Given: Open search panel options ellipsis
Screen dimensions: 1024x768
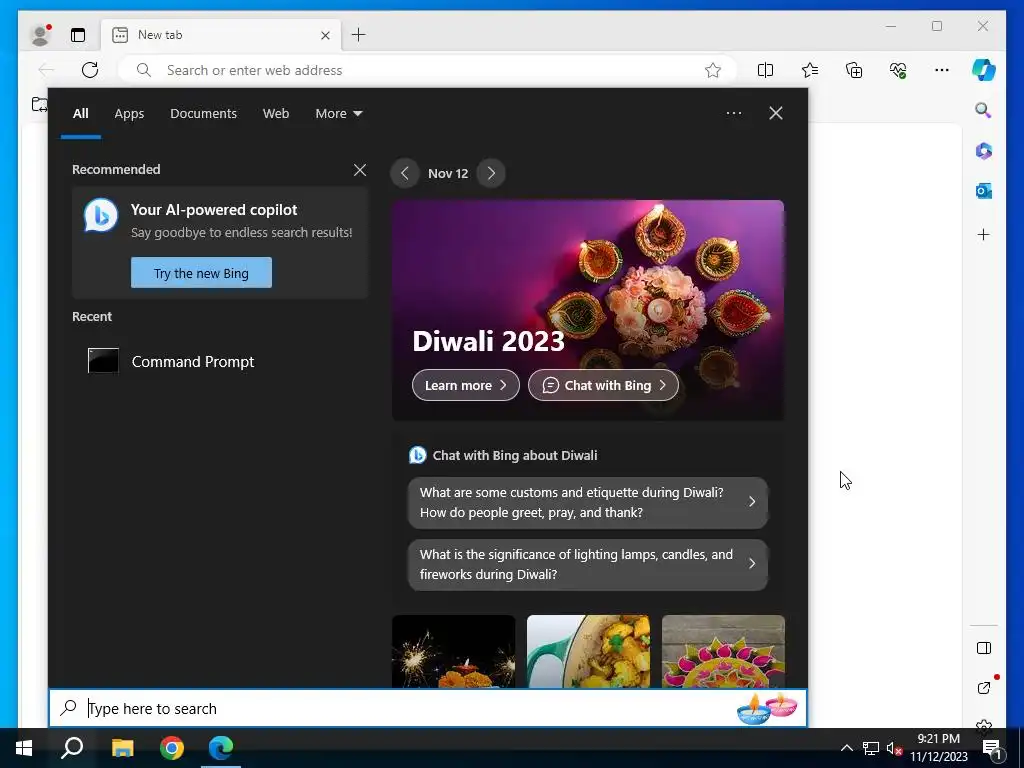Looking at the screenshot, I should [734, 113].
